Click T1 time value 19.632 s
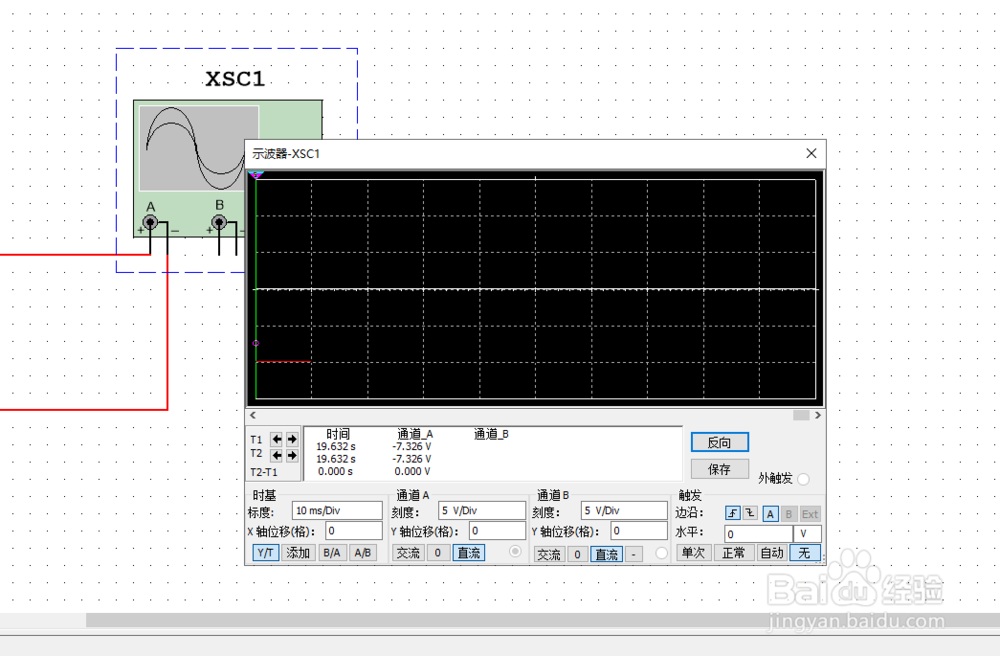1000x656 pixels. (x=336, y=446)
